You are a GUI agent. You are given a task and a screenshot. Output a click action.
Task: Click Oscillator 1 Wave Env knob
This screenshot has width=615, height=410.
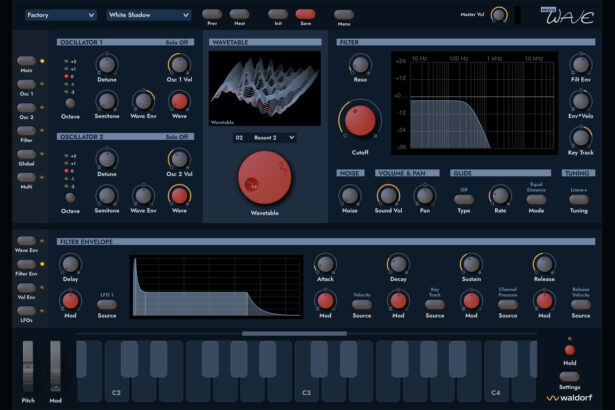143,101
